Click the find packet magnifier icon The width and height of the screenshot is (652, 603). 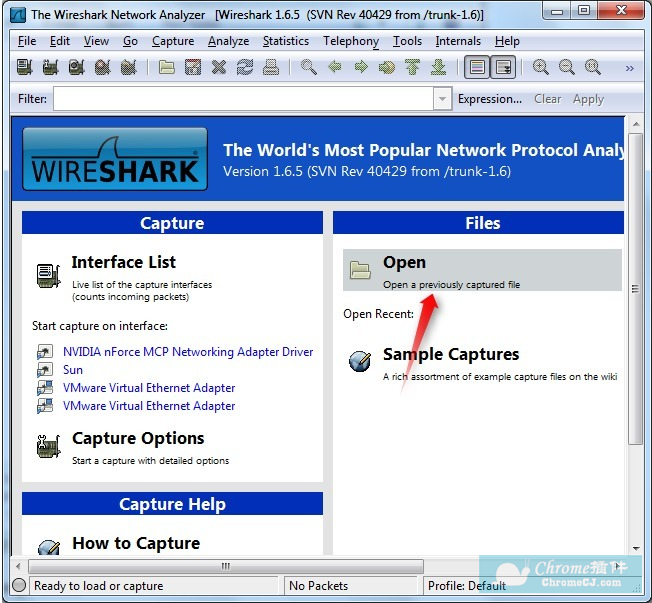click(309, 67)
